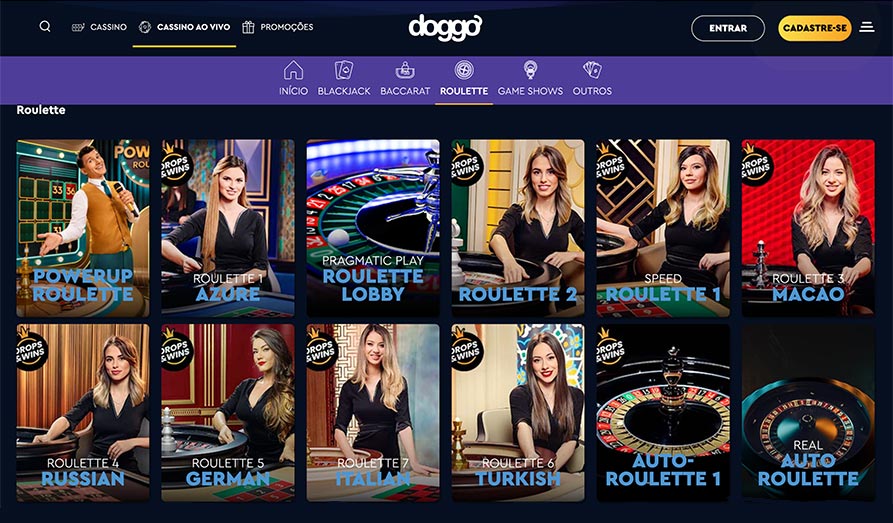Select the Blackjack cards icon

(344, 70)
